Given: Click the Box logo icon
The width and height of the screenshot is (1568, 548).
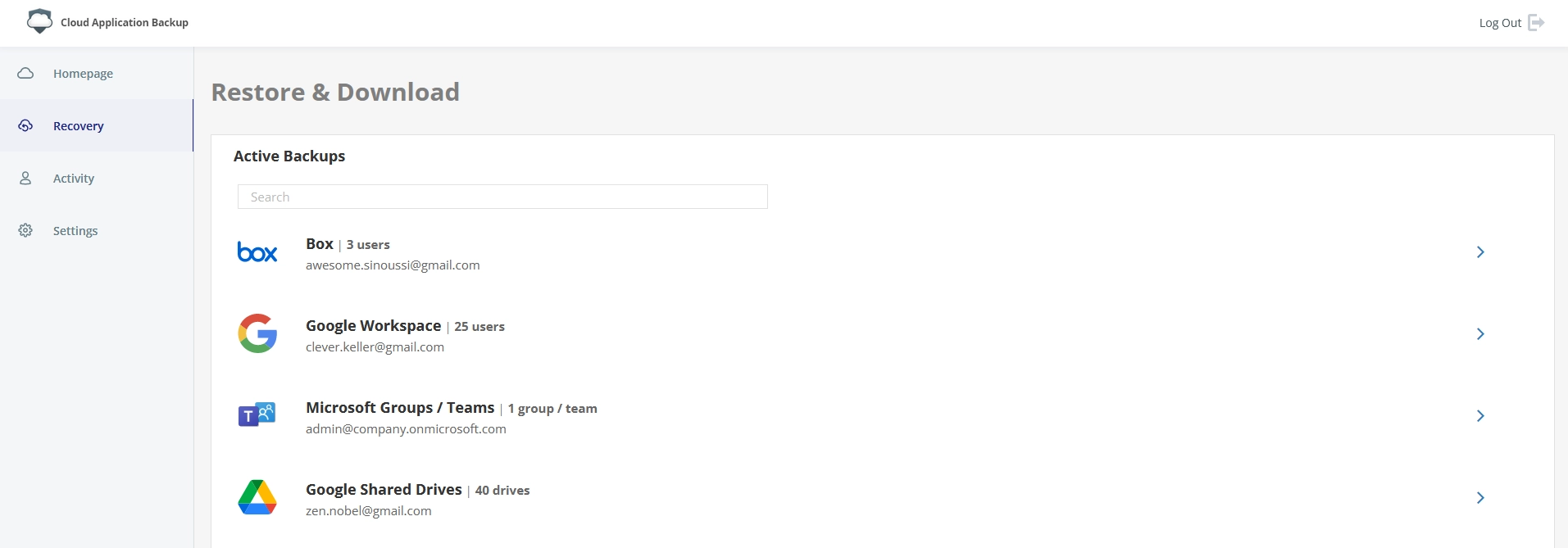Looking at the screenshot, I should 257,252.
